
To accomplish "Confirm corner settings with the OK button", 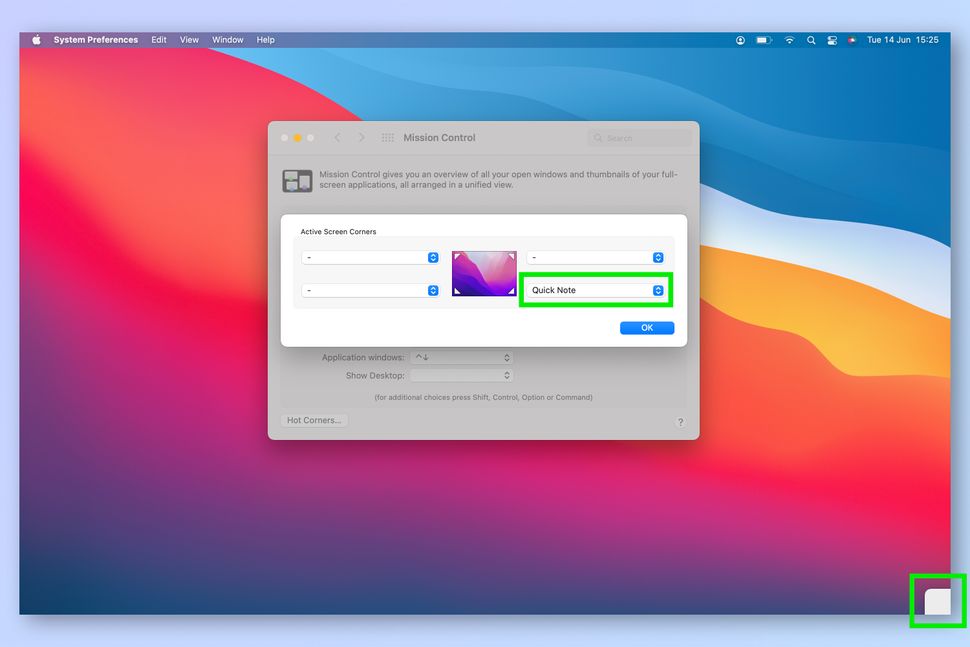I will (646, 327).
